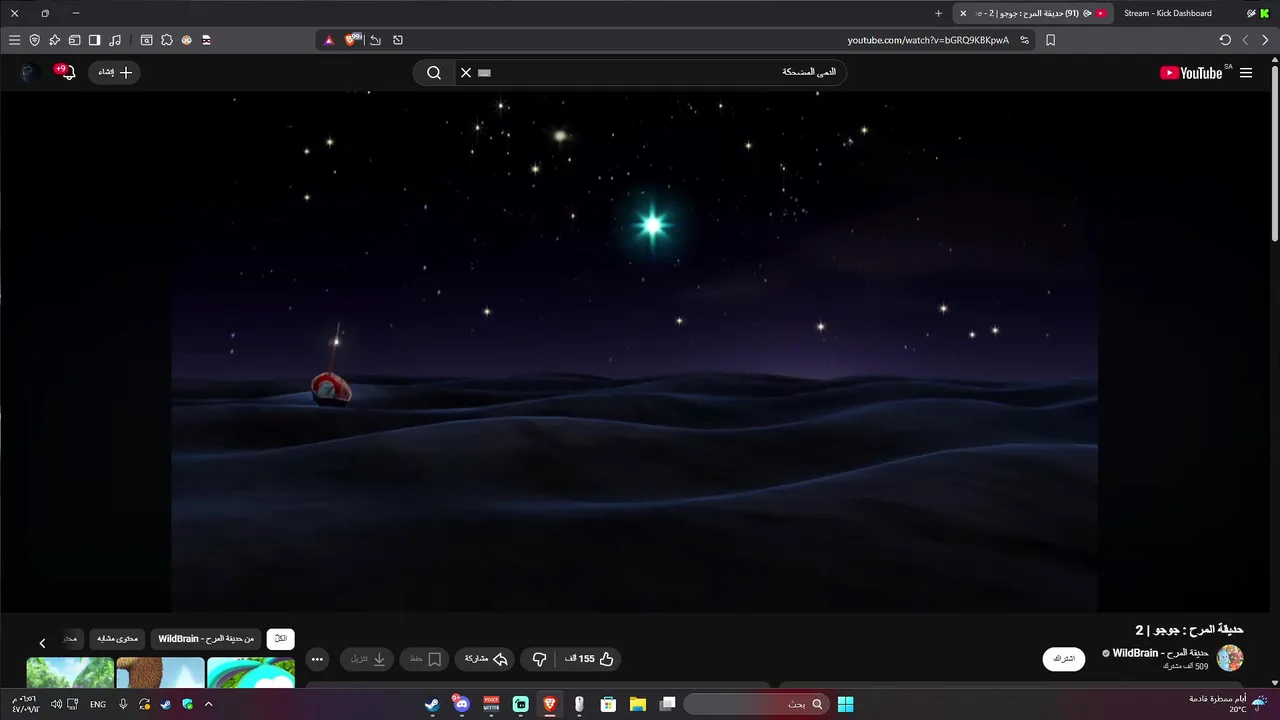Switch the ENG input language indicator
The width and height of the screenshot is (1280, 720).
98,704
